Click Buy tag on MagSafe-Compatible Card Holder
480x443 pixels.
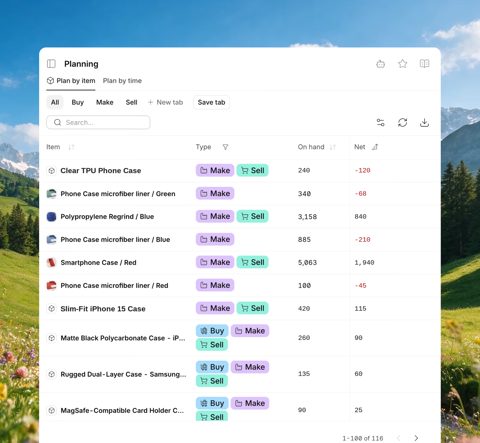click(212, 403)
